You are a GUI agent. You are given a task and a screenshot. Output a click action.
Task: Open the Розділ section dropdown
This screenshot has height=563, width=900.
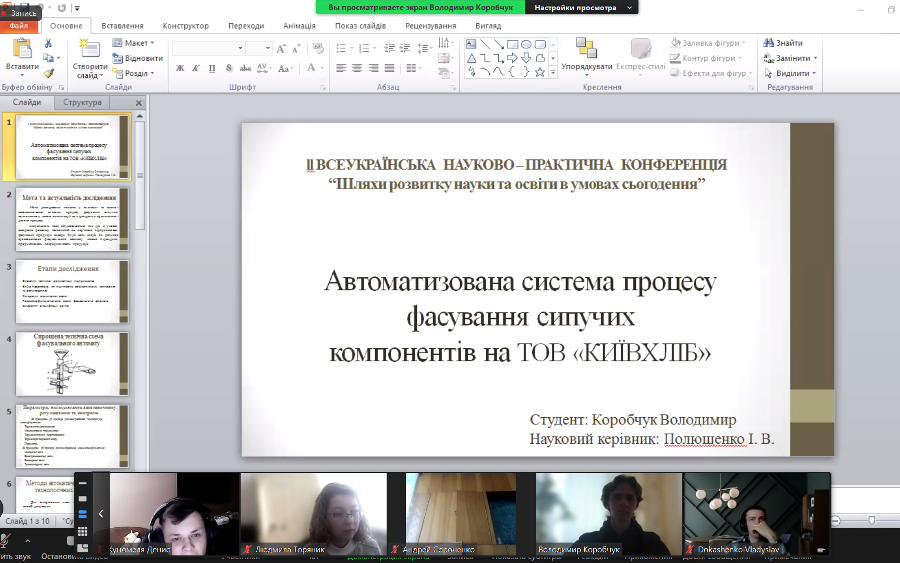[133, 73]
